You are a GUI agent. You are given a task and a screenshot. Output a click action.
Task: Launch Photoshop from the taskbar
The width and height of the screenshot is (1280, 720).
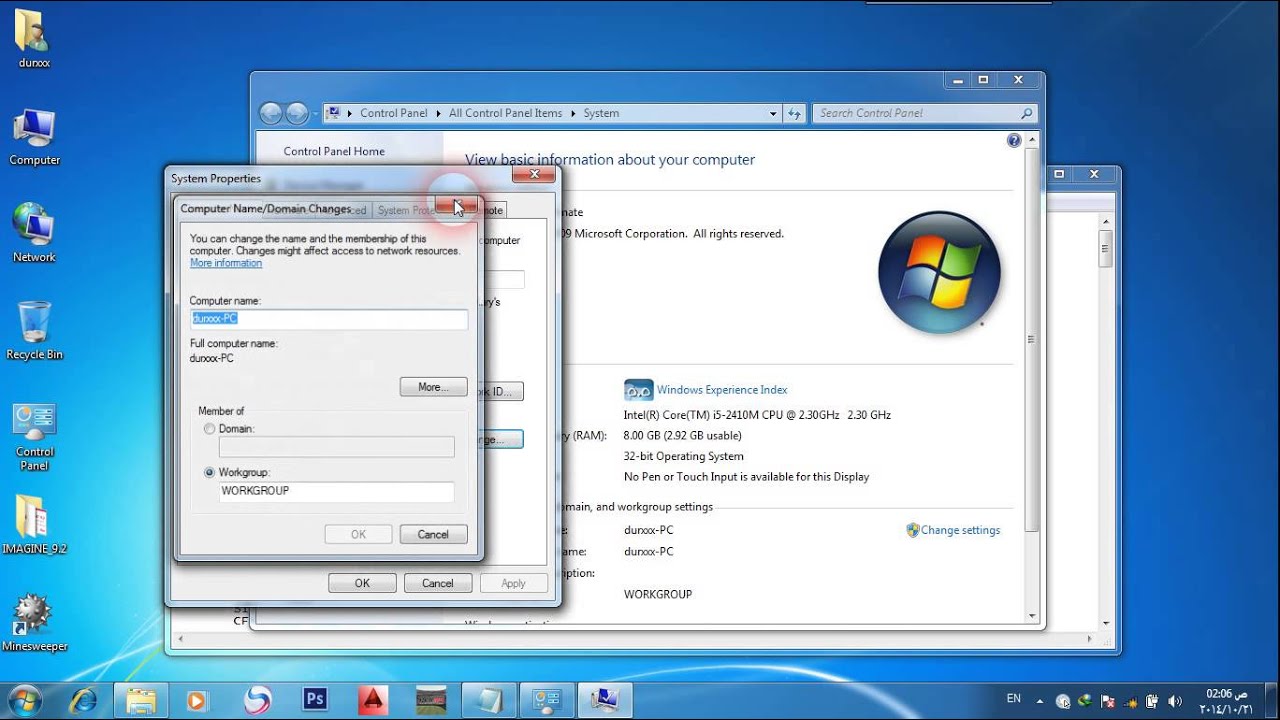(315, 699)
